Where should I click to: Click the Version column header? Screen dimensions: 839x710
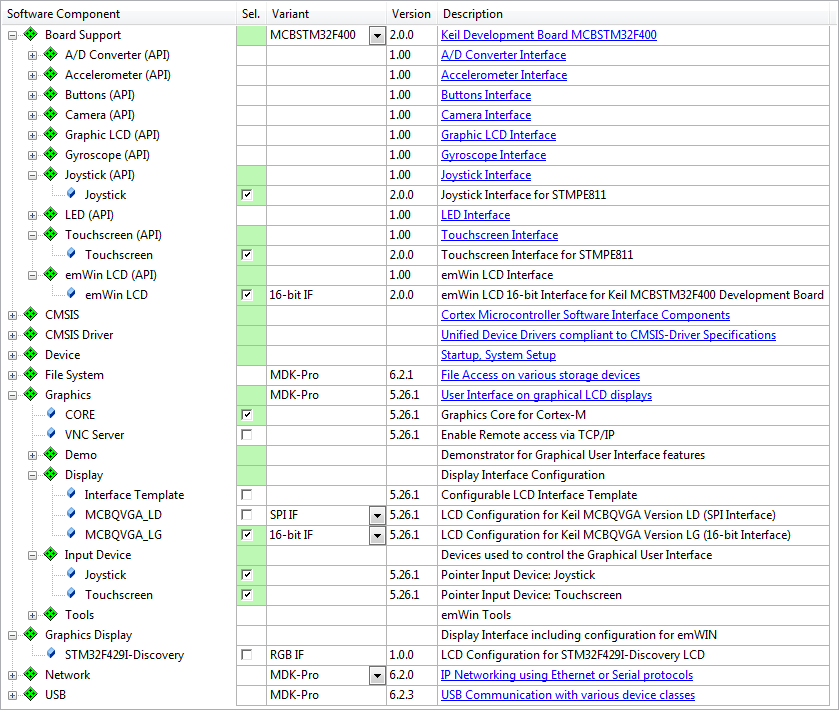(x=411, y=14)
